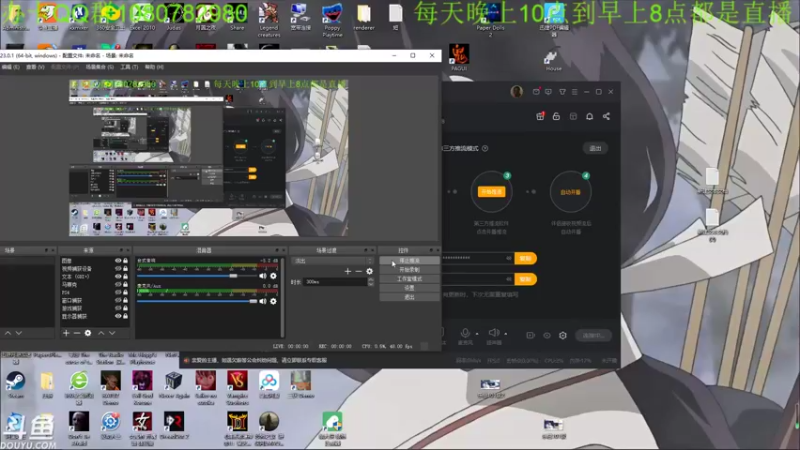Image resolution: width=800 pixels, height=450 pixels.
Task: Remove selected source with the minus icon
Action: tap(77, 333)
